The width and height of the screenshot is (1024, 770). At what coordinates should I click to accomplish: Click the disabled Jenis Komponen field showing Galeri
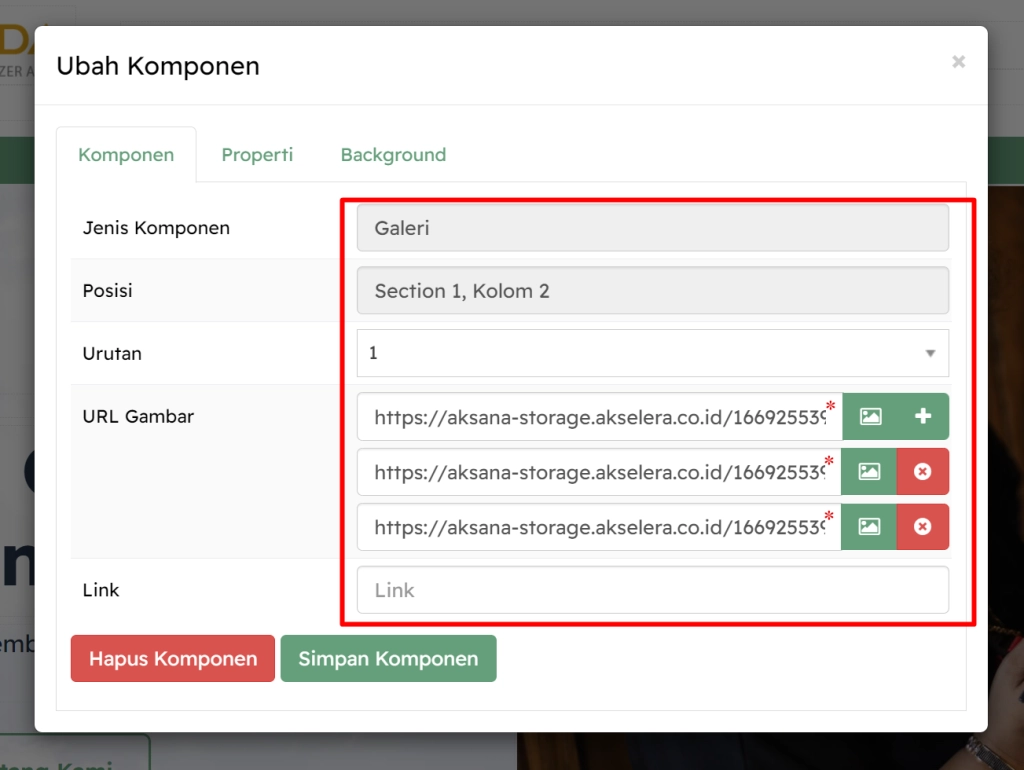pos(652,228)
